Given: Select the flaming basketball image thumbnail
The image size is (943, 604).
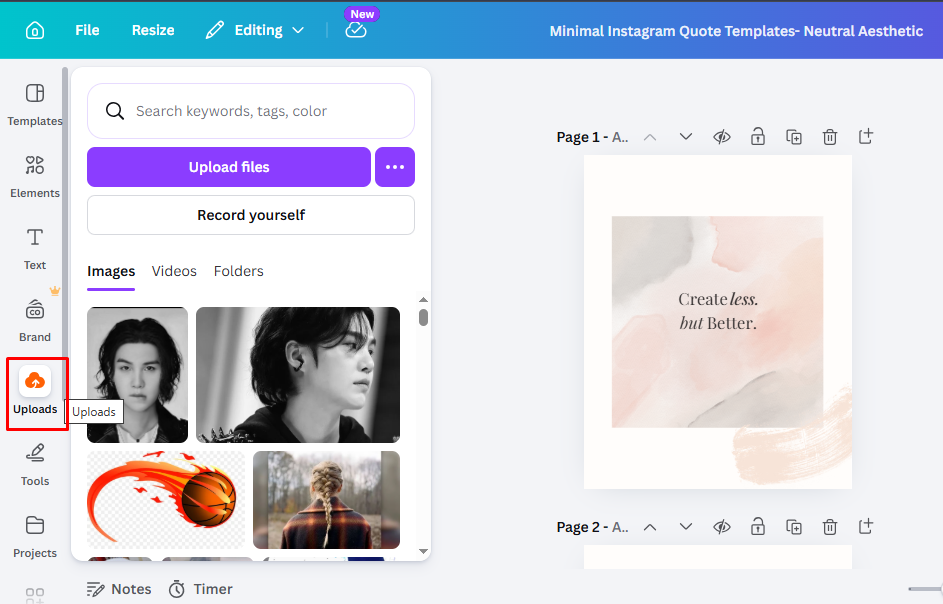Looking at the screenshot, I should [x=166, y=500].
